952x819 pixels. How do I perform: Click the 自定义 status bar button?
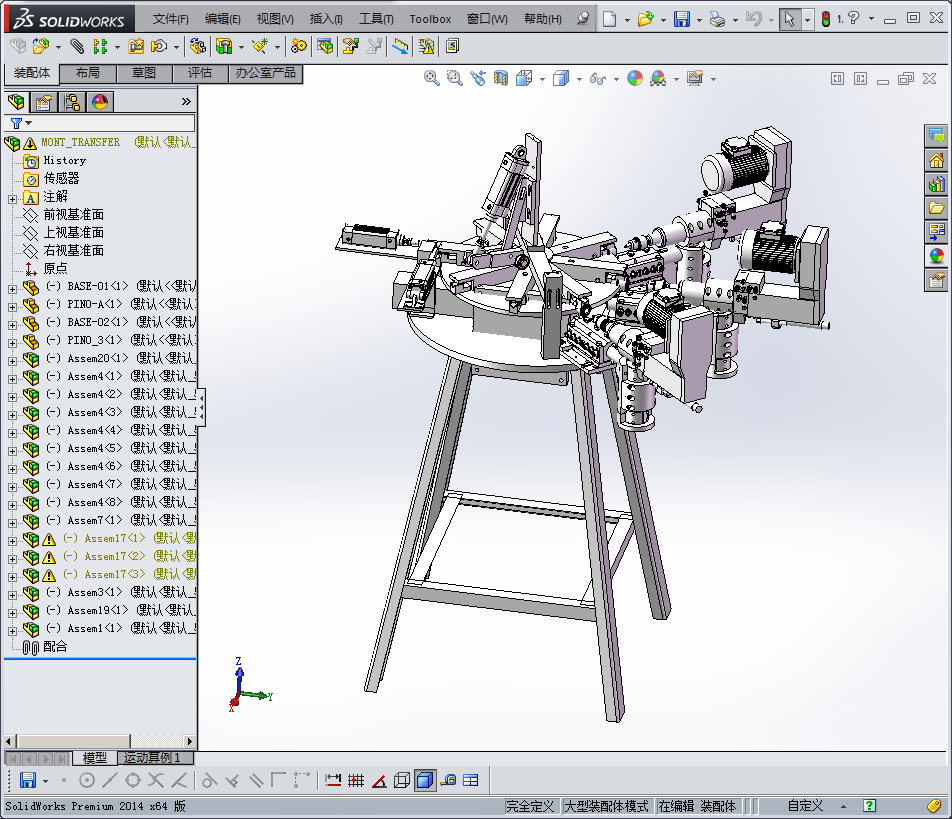805,806
